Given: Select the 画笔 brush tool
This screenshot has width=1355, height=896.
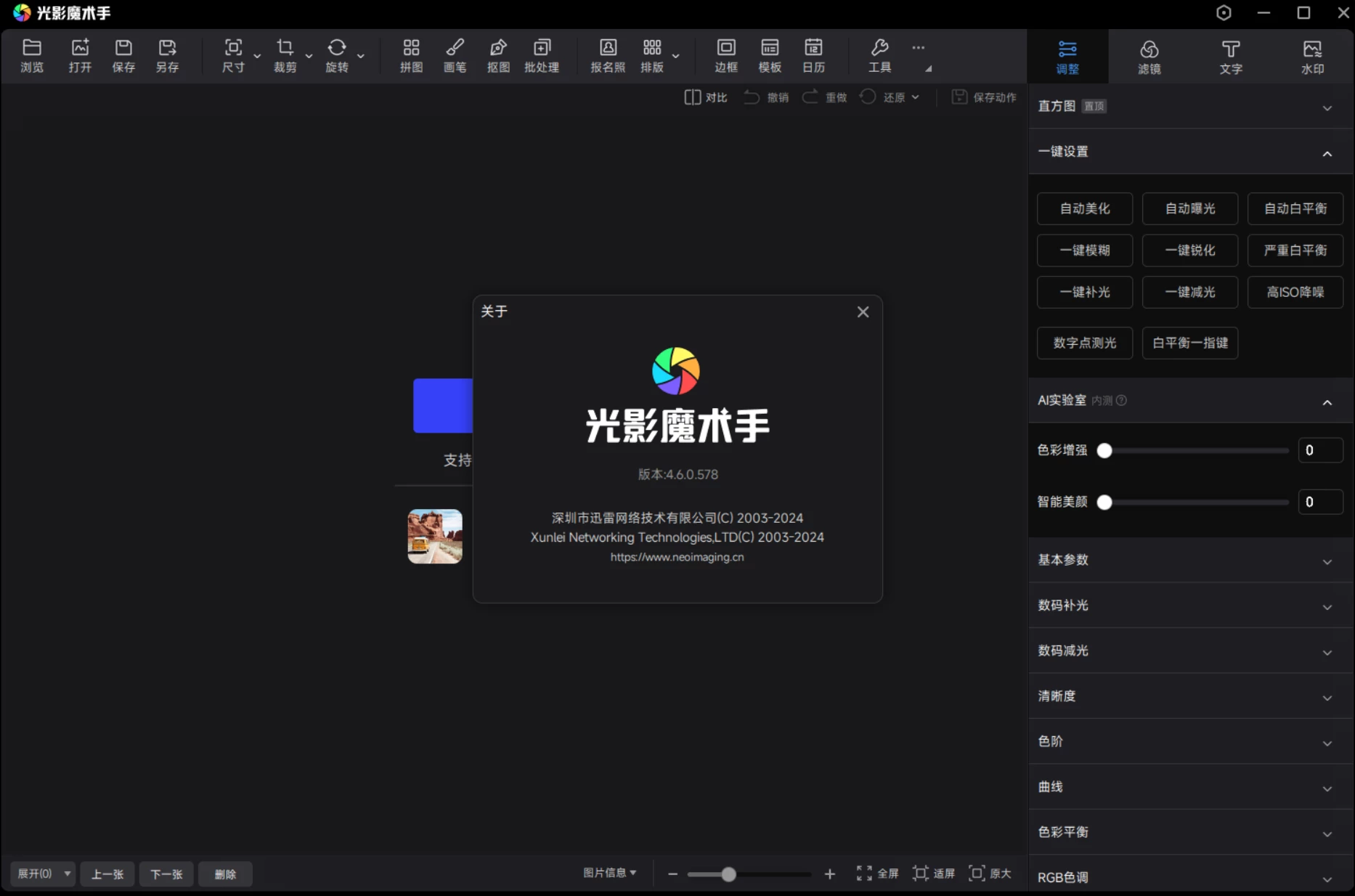Looking at the screenshot, I should [455, 56].
